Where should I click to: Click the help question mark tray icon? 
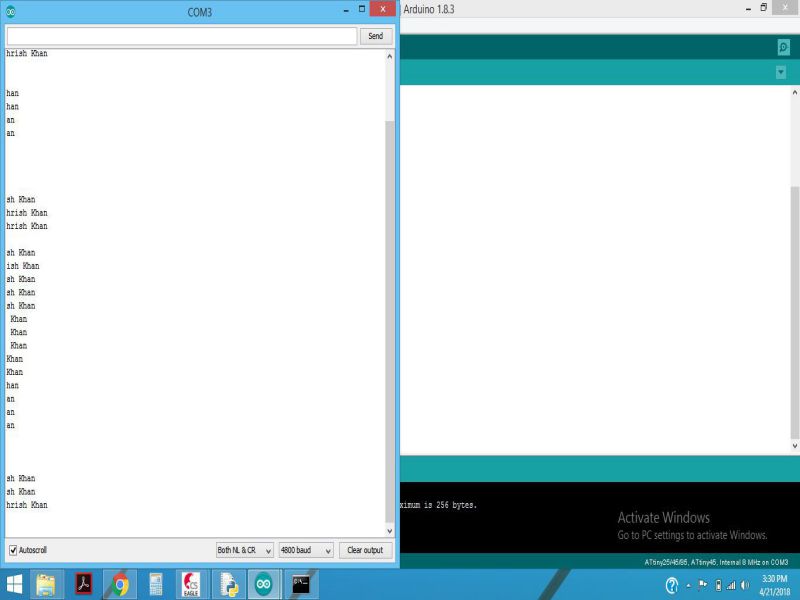coord(672,585)
